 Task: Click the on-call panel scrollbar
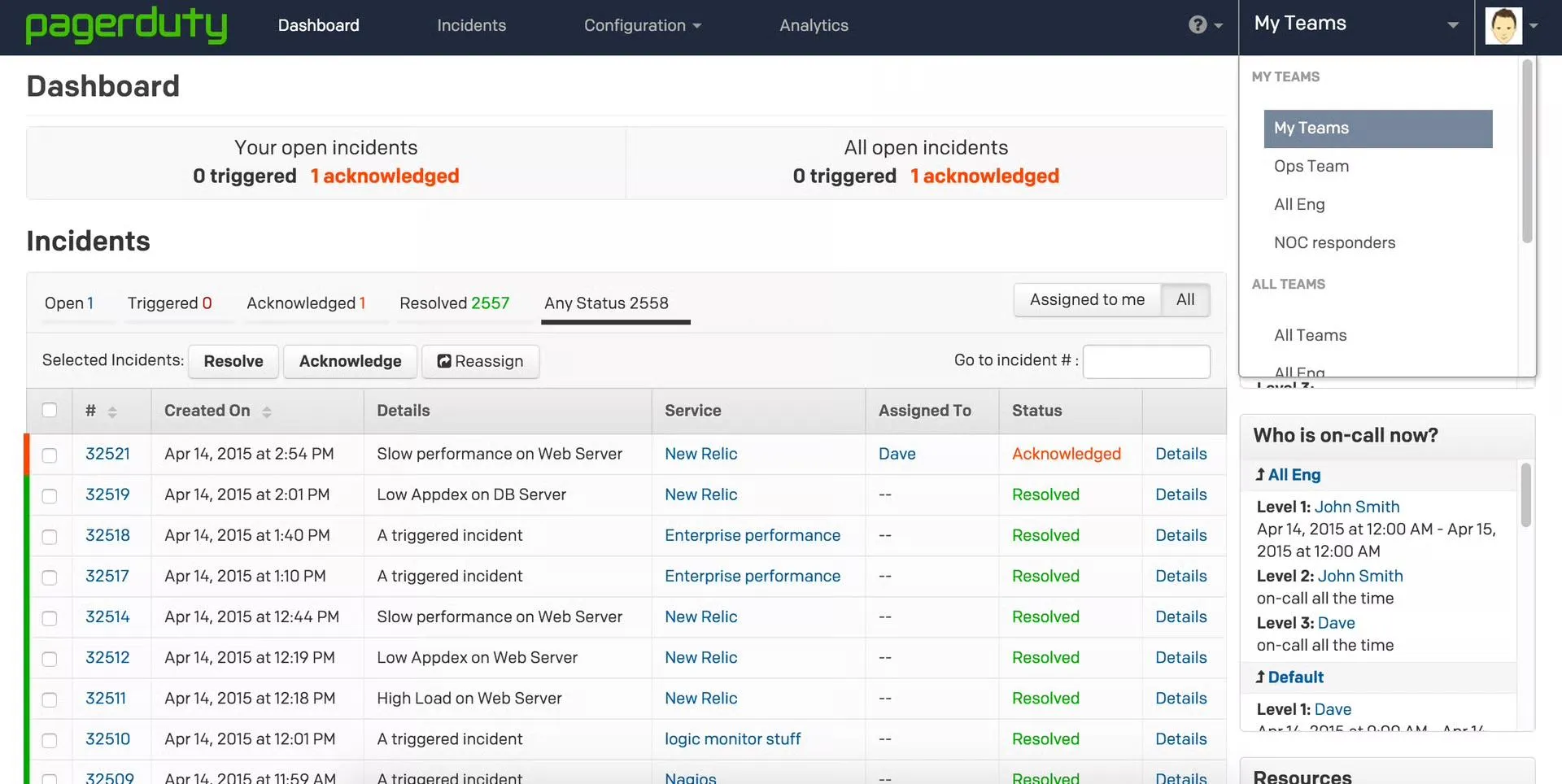pyautogui.click(x=1526, y=494)
